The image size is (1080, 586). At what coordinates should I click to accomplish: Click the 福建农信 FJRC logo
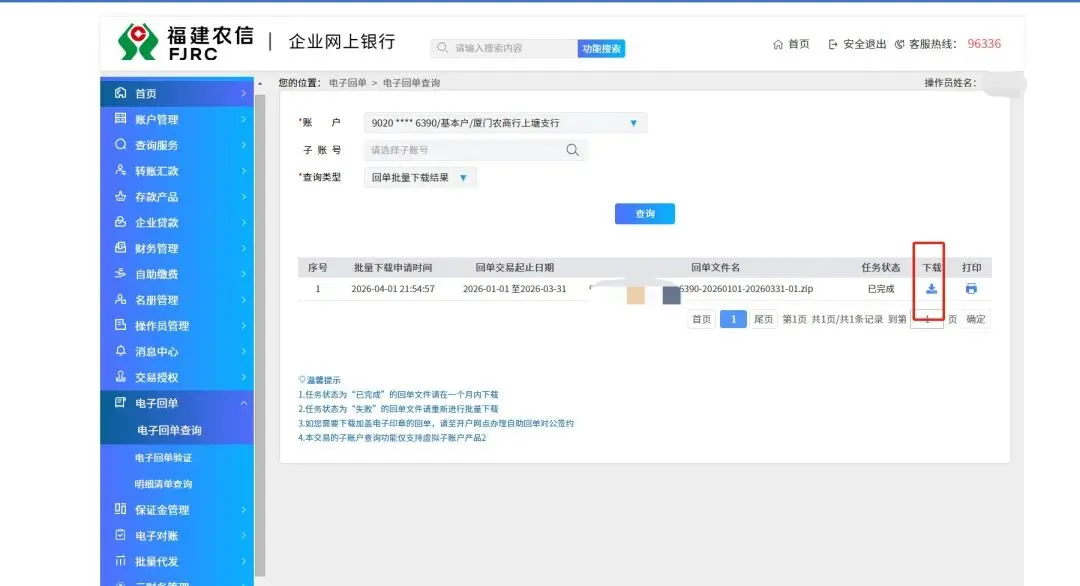pos(186,42)
